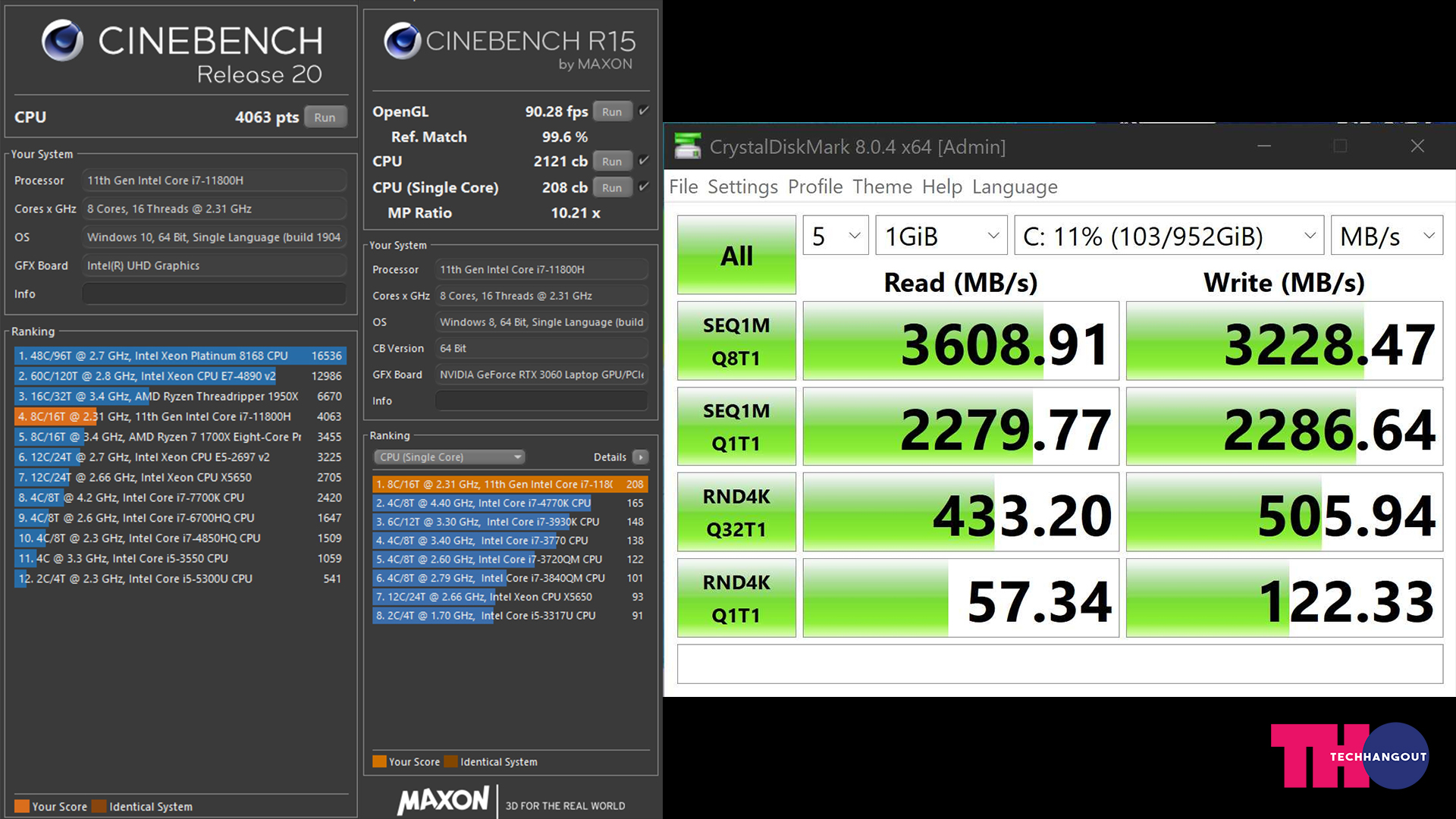Click the orange Your Score swatch in R15

380,761
